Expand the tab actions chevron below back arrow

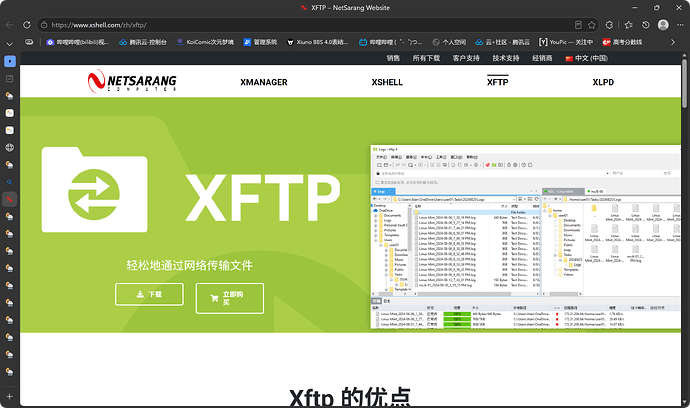tap(10, 44)
